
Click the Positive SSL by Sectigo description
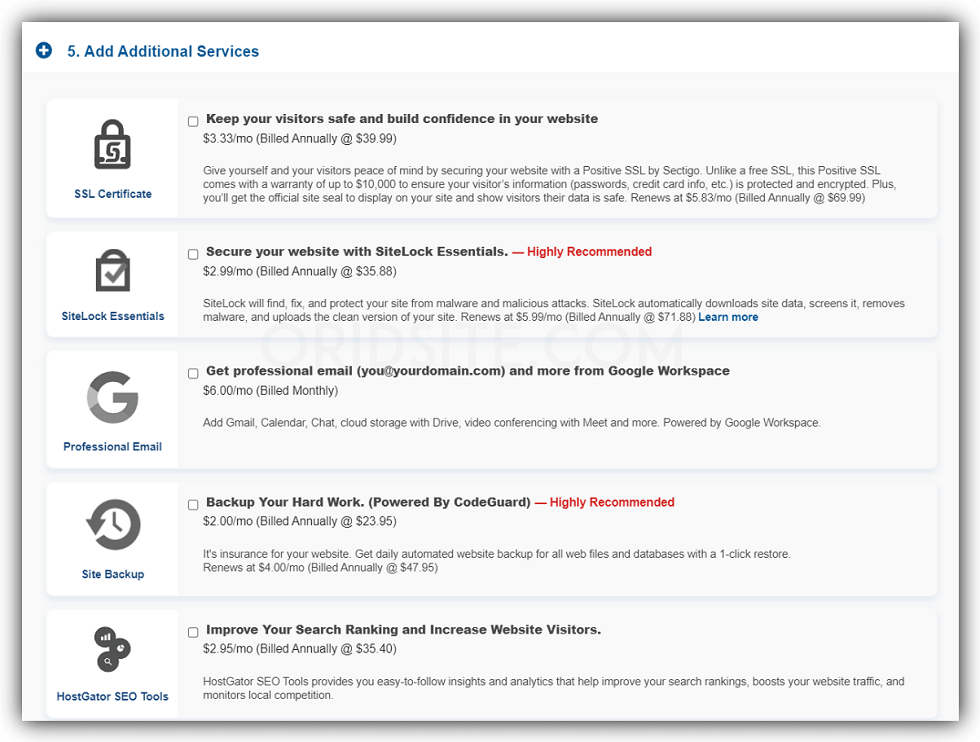point(549,184)
